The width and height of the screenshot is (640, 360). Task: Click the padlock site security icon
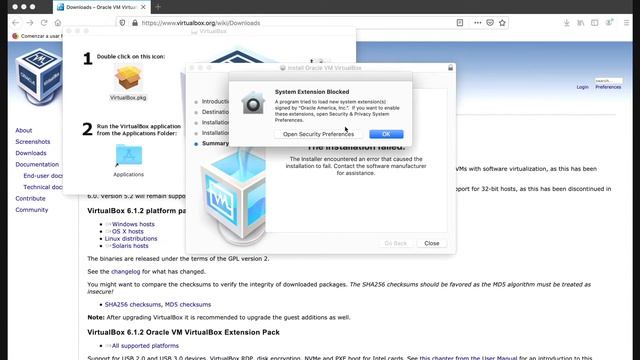point(135,23)
